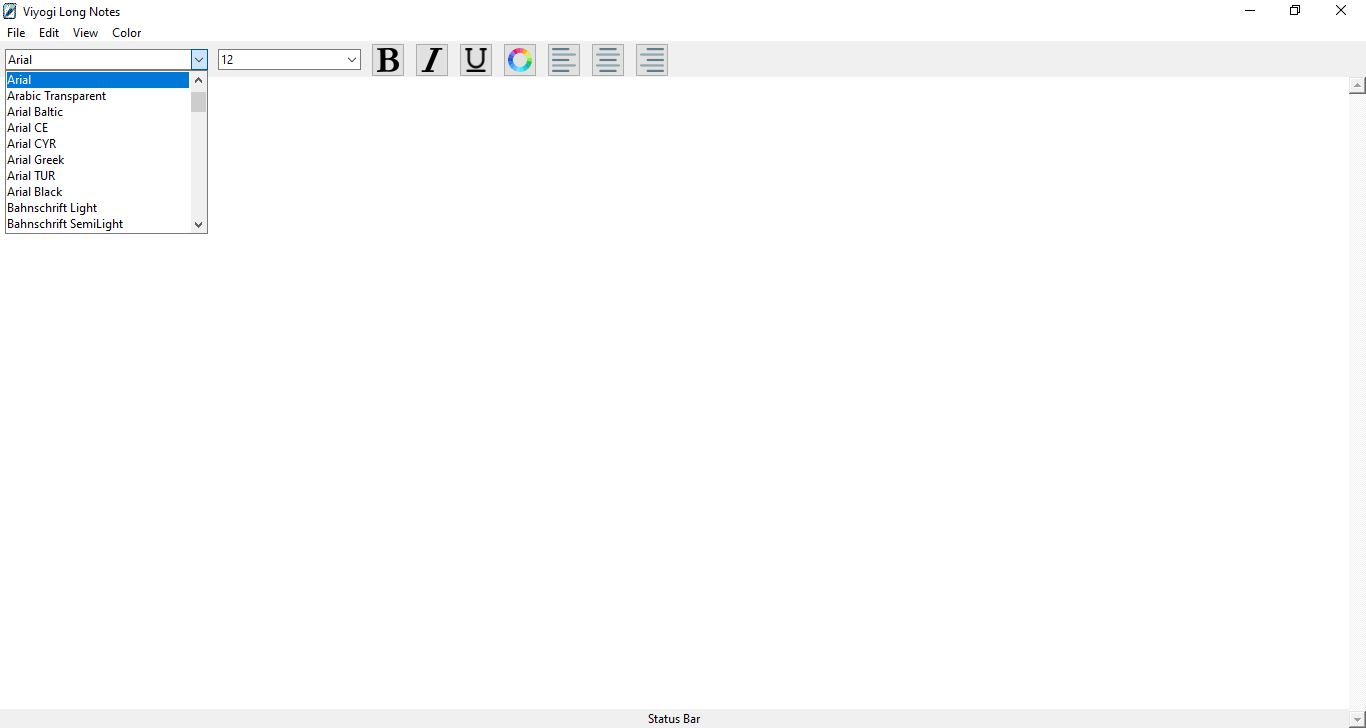
Task: Pick Arial Baltic in font list
Action: coord(98,112)
